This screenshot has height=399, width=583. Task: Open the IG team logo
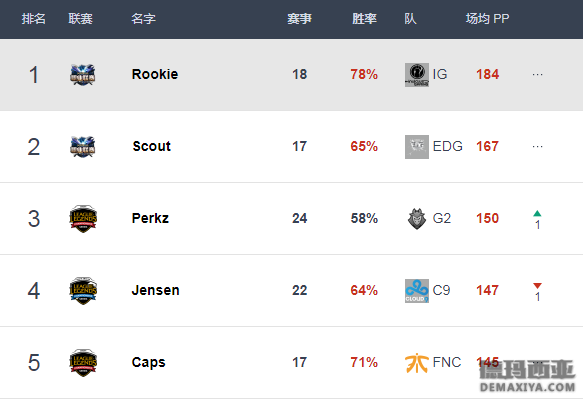point(417,75)
